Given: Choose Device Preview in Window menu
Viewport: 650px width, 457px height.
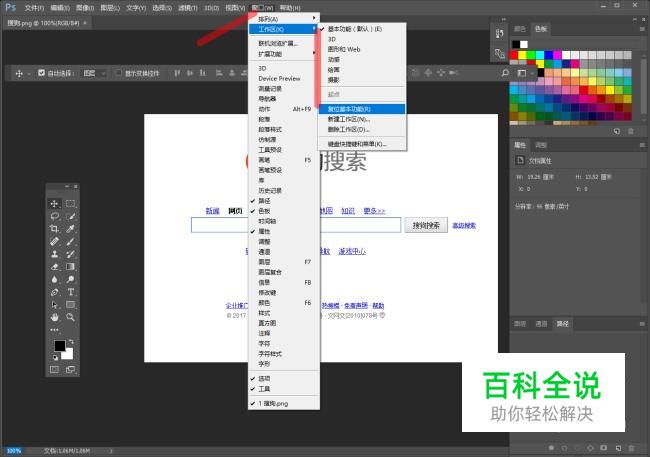Looking at the screenshot, I should [x=284, y=78].
